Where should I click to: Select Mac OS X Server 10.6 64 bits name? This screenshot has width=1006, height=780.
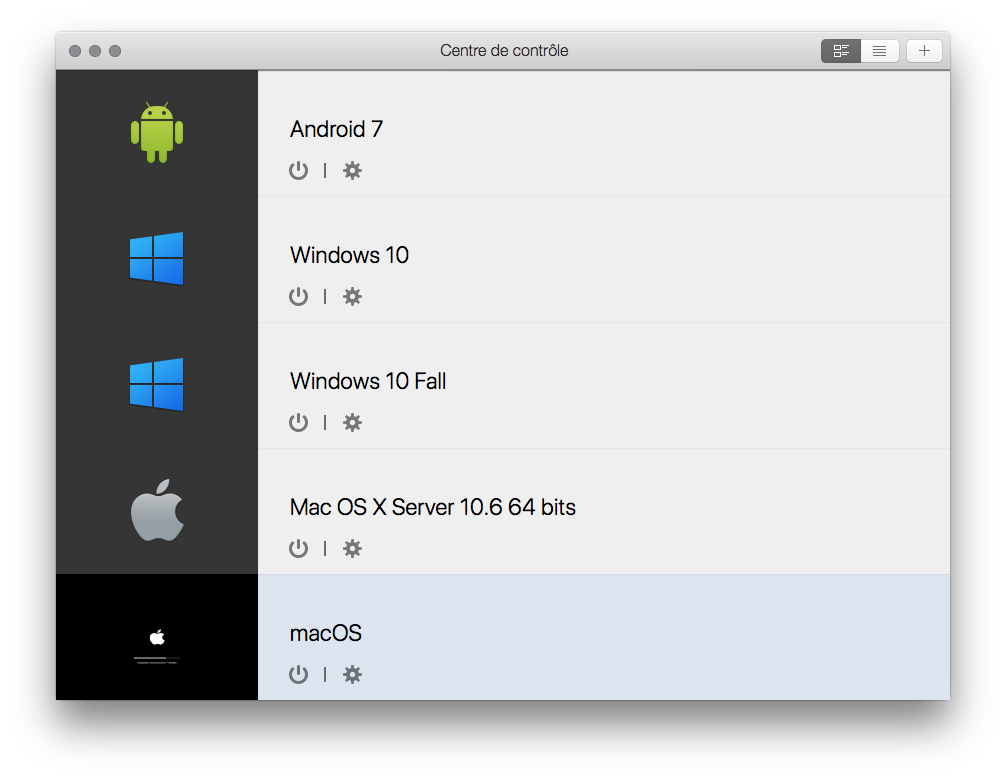tap(432, 507)
